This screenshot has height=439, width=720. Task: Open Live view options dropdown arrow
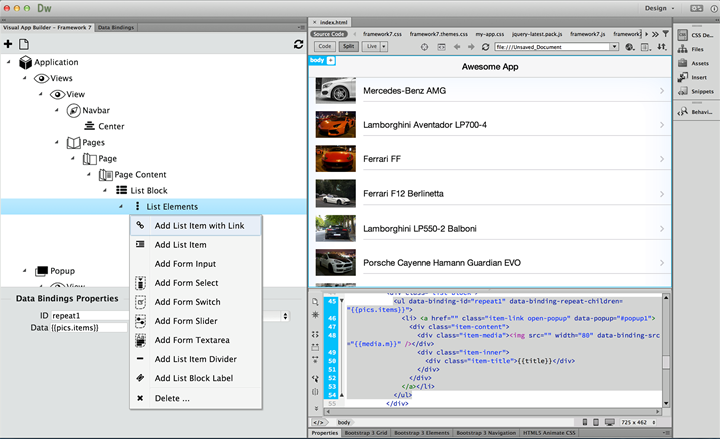coord(384,46)
